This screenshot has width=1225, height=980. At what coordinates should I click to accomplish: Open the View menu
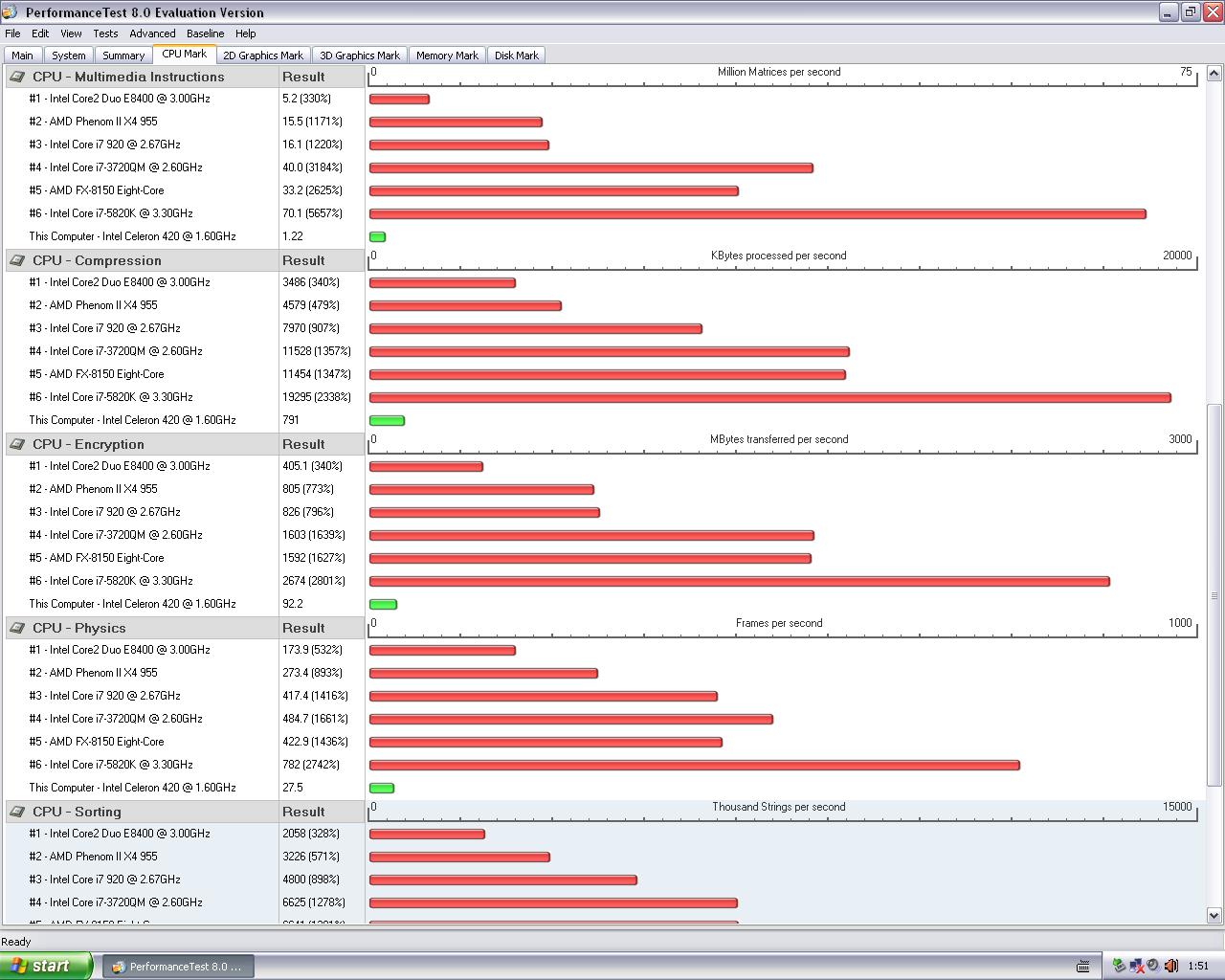(x=71, y=33)
